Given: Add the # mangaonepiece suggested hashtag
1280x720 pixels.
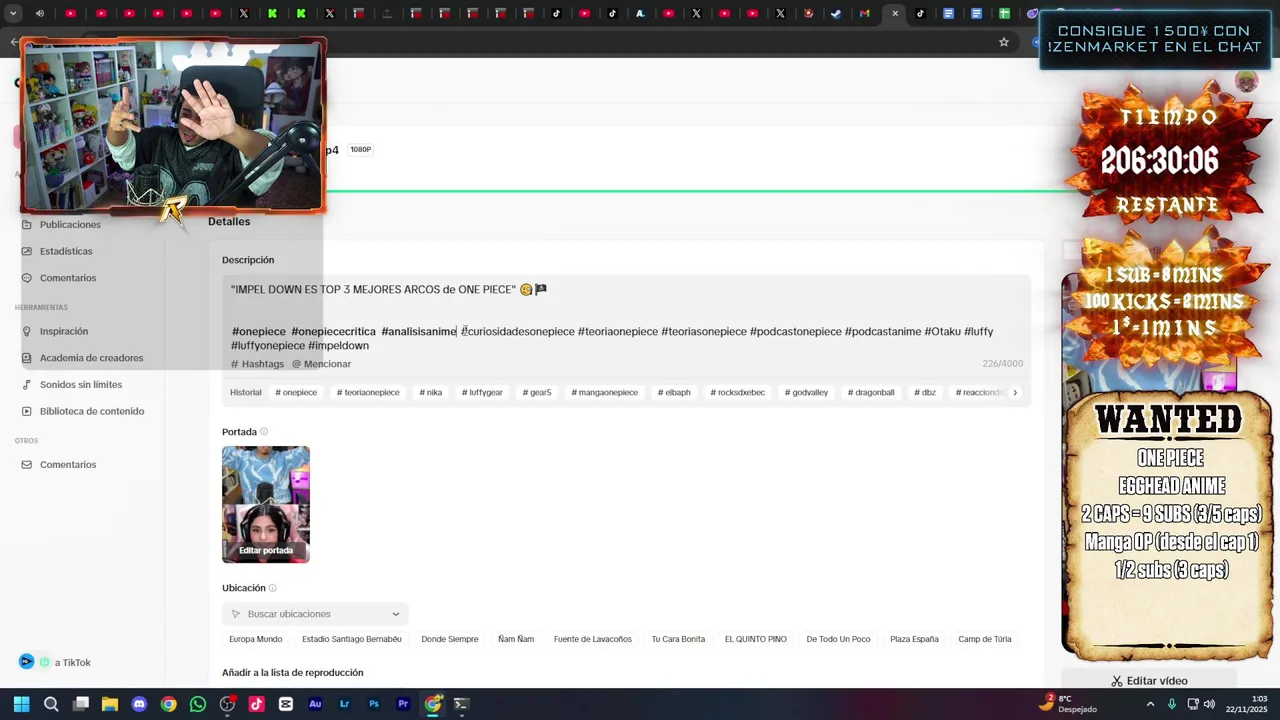Looking at the screenshot, I should (x=604, y=392).
